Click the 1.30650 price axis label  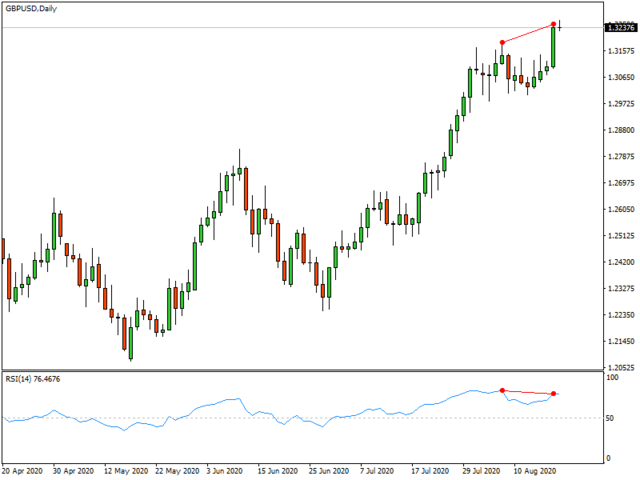tap(621, 77)
